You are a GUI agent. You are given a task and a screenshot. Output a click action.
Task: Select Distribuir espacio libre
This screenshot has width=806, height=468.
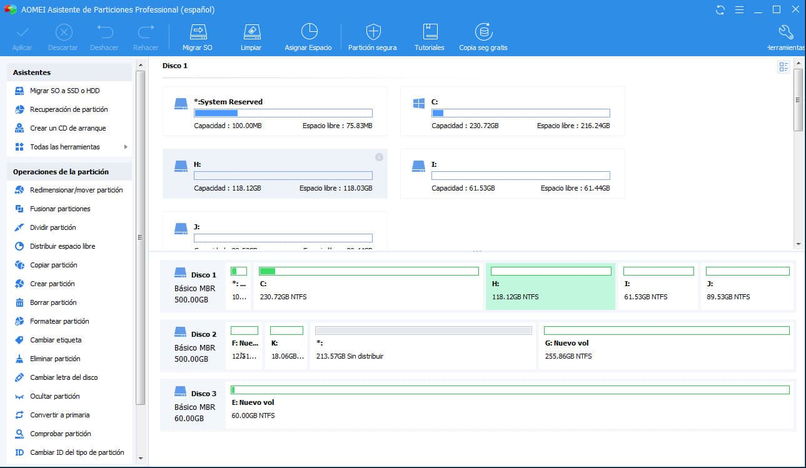(x=62, y=246)
